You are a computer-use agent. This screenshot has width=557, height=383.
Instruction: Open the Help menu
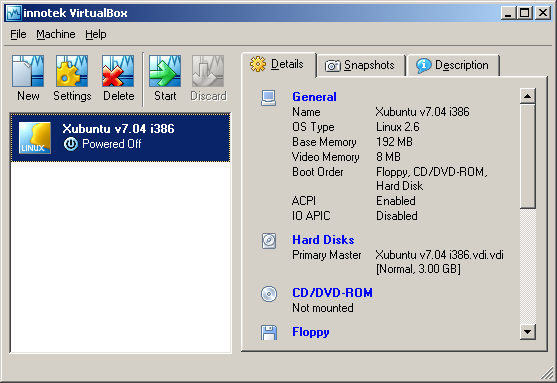pyautogui.click(x=96, y=34)
